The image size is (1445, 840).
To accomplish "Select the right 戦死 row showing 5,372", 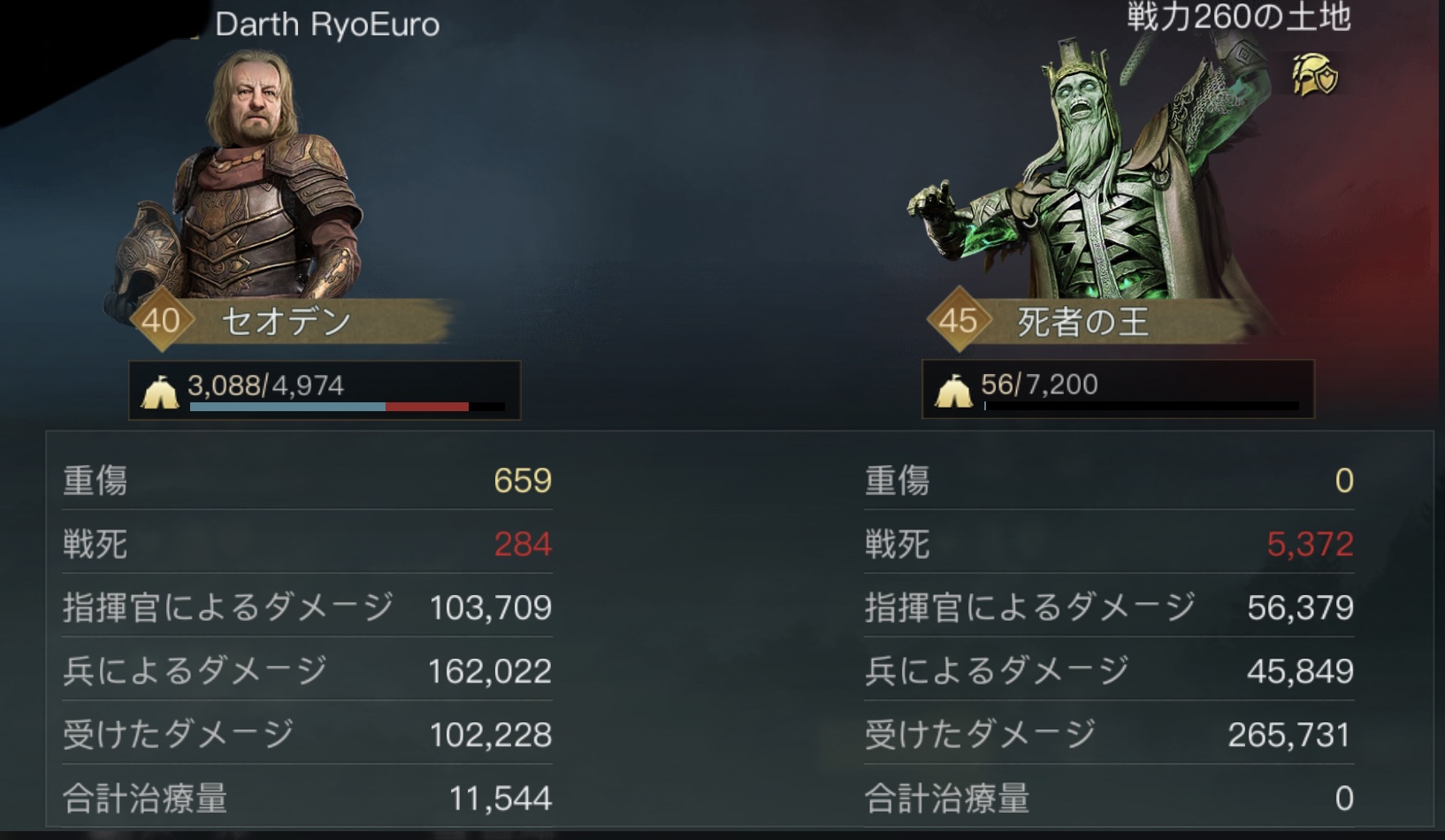I will [x=1109, y=544].
